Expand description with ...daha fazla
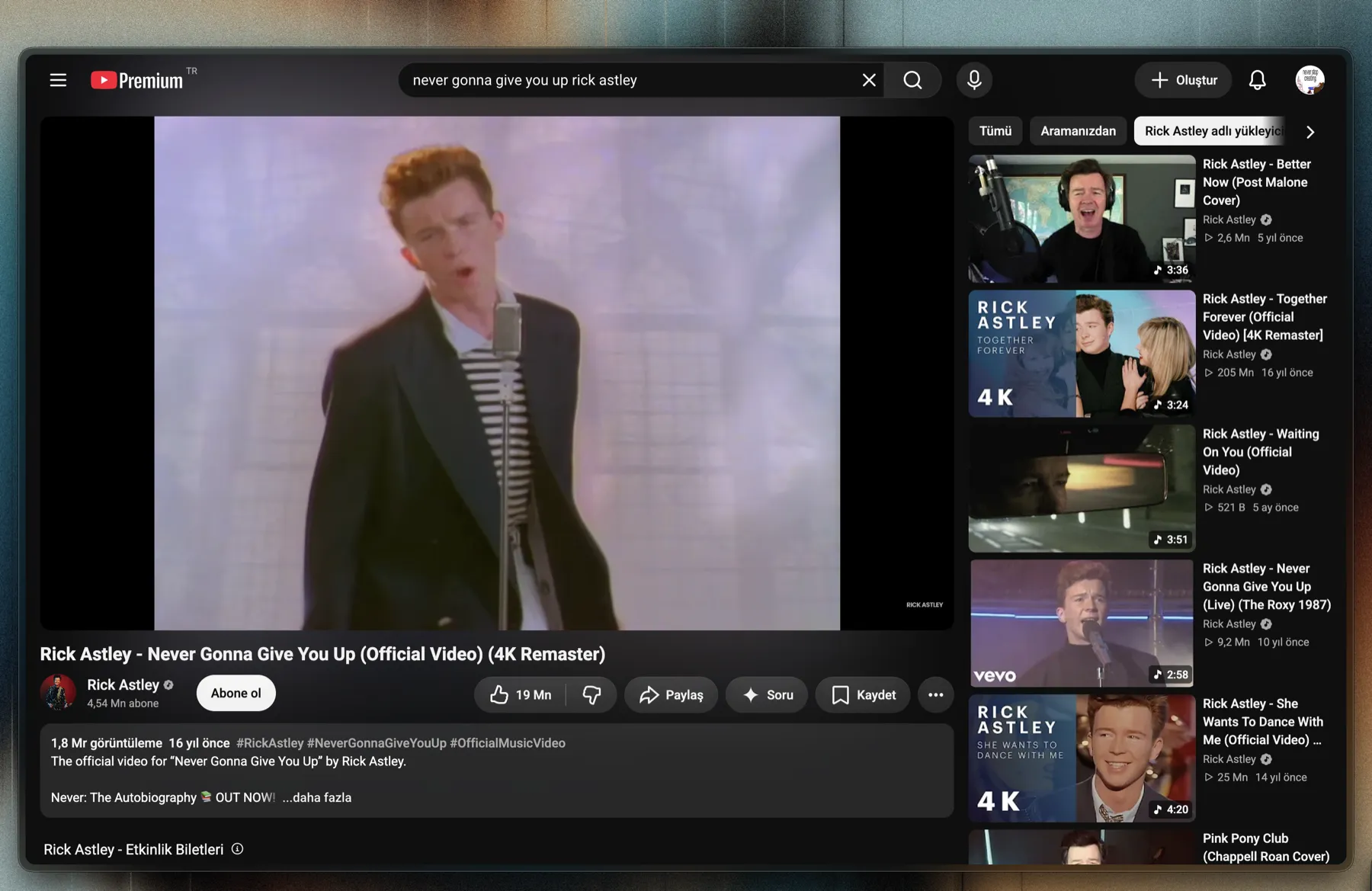The image size is (1372, 891). pos(317,797)
